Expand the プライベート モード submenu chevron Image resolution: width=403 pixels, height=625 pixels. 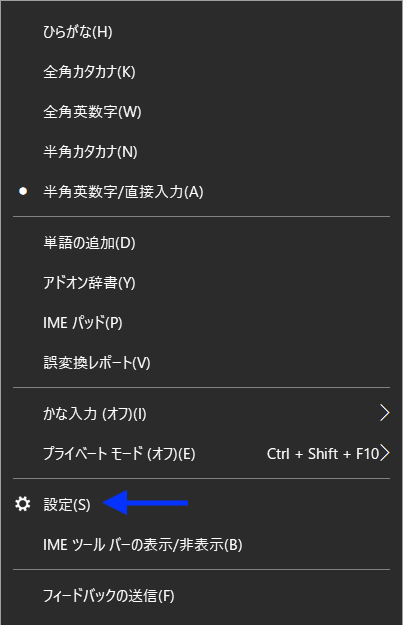pyautogui.click(x=385, y=453)
